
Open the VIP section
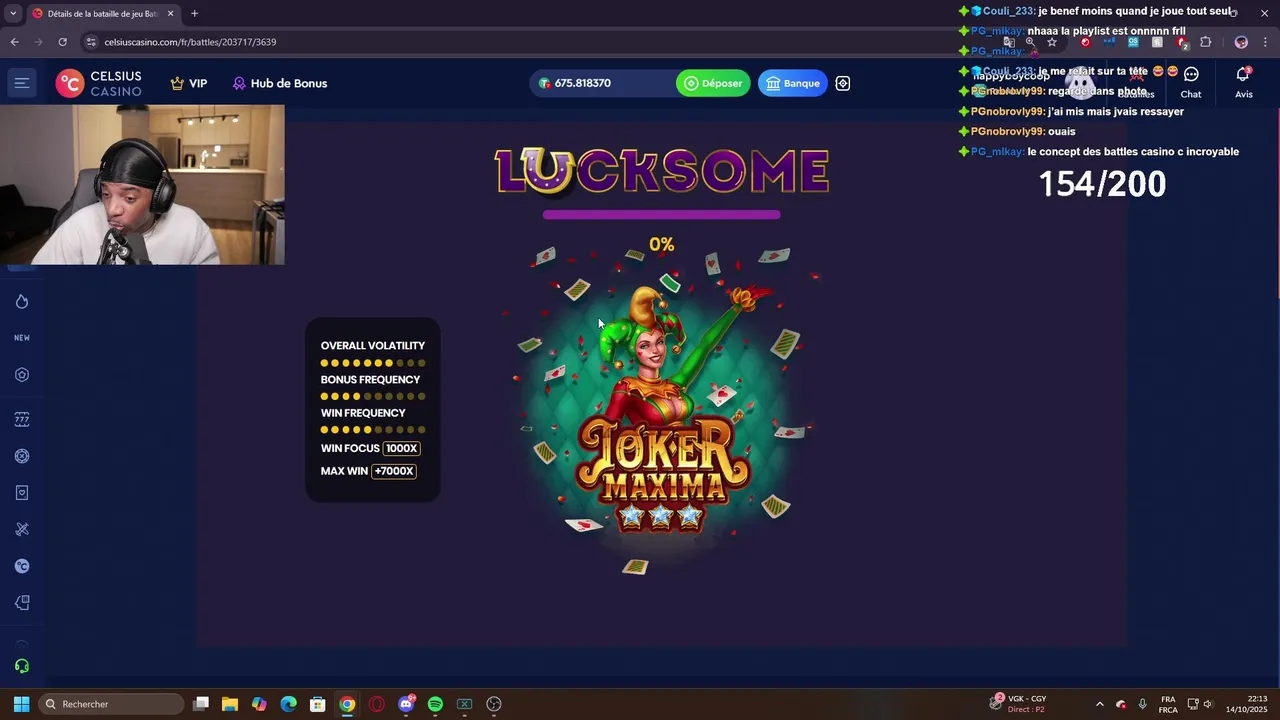(189, 83)
